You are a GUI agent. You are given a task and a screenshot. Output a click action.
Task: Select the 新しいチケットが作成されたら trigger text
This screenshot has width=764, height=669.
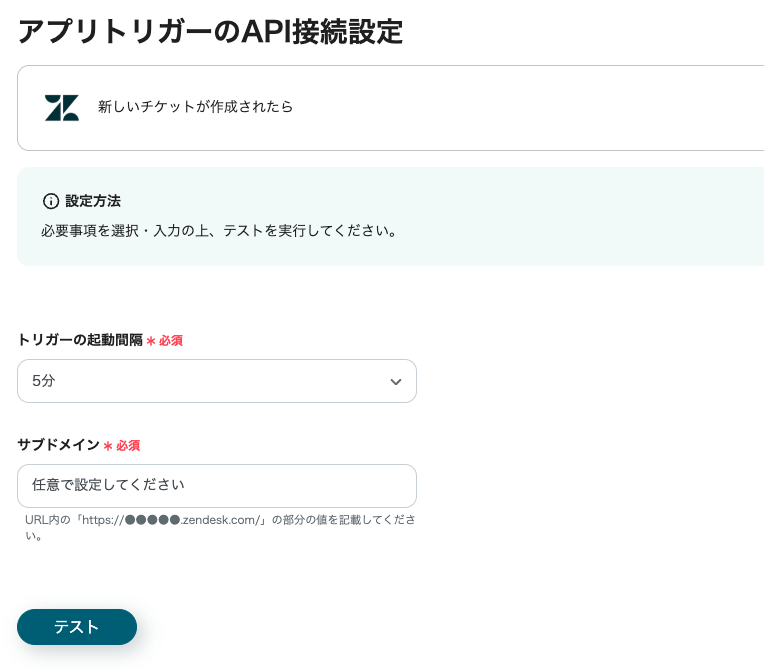coord(195,107)
